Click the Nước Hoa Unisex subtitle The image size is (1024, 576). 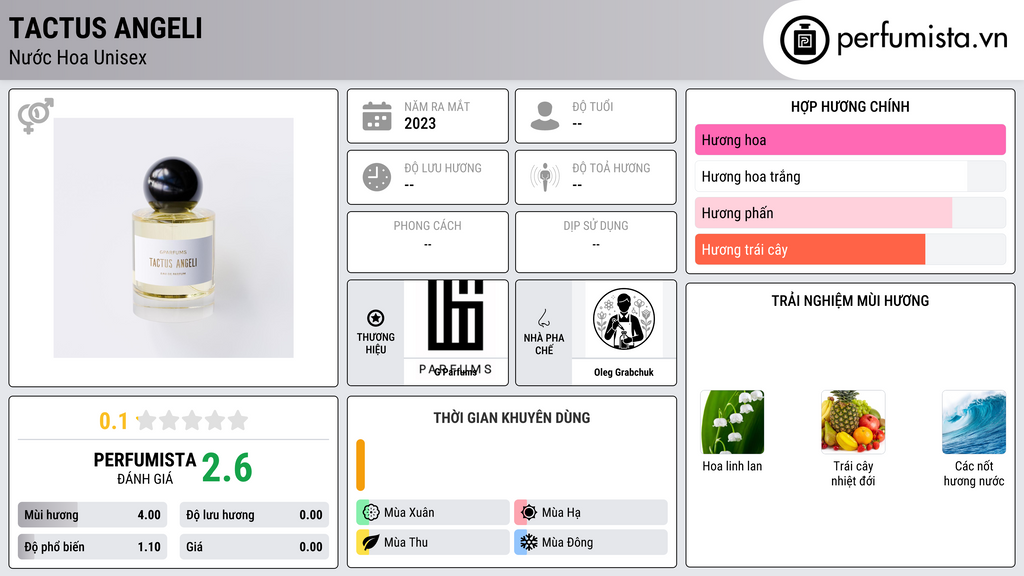tap(78, 57)
